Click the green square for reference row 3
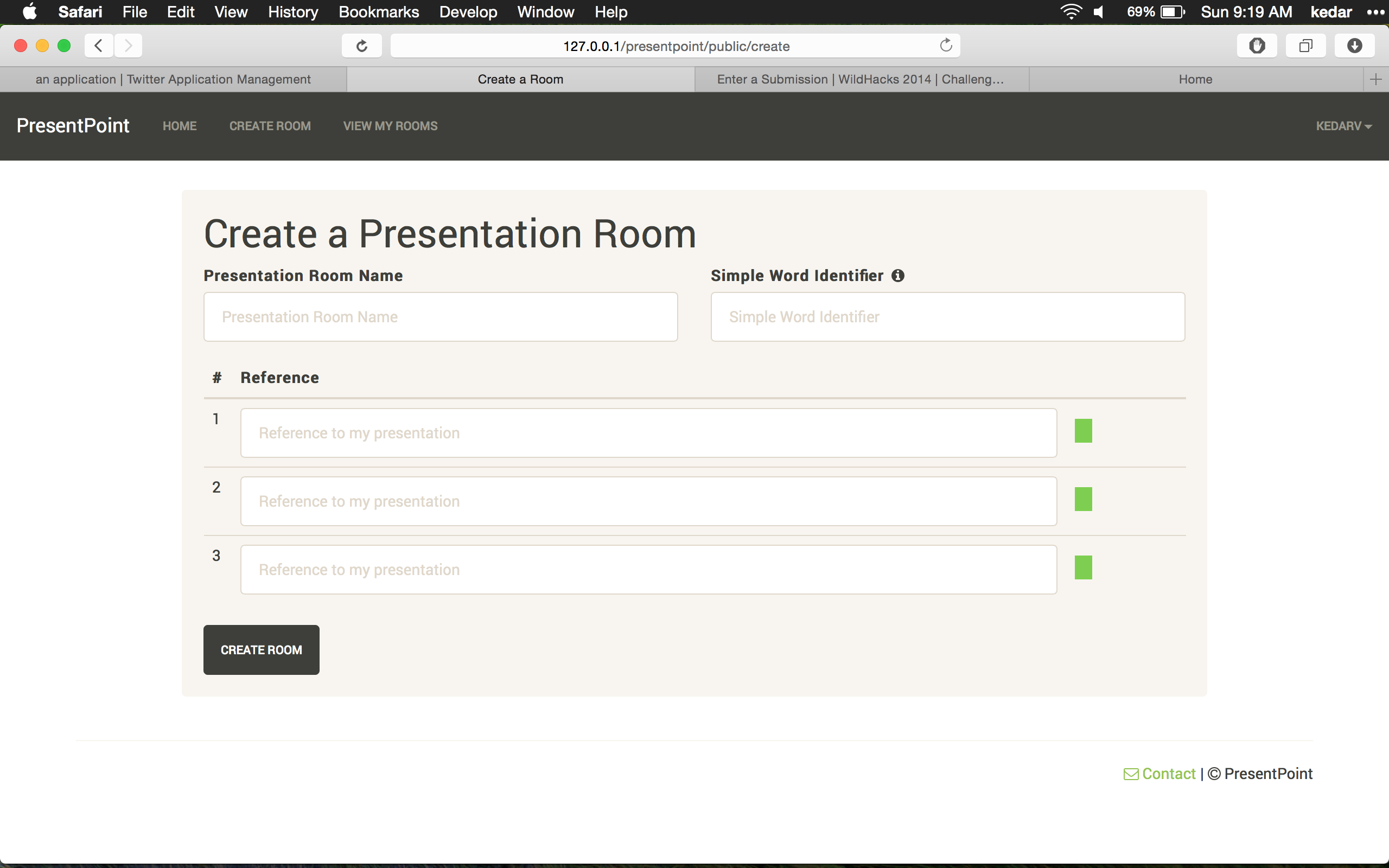Image resolution: width=1389 pixels, height=868 pixels. point(1083,567)
